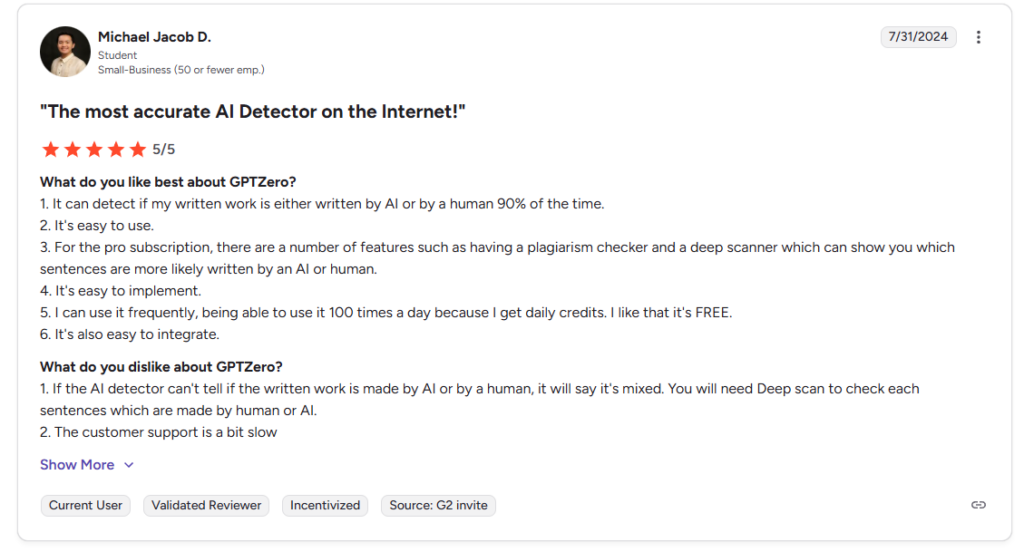Click the Incentivized tag
1024x552 pixels.
coord(325,505)
